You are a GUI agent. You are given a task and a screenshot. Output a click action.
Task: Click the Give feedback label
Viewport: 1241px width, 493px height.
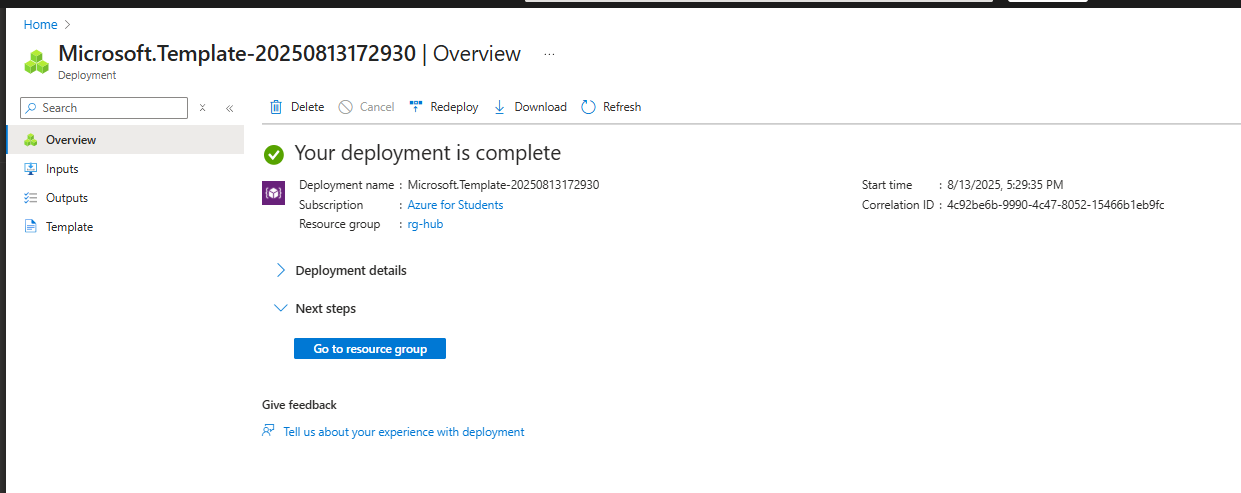(x=299, y=405)
